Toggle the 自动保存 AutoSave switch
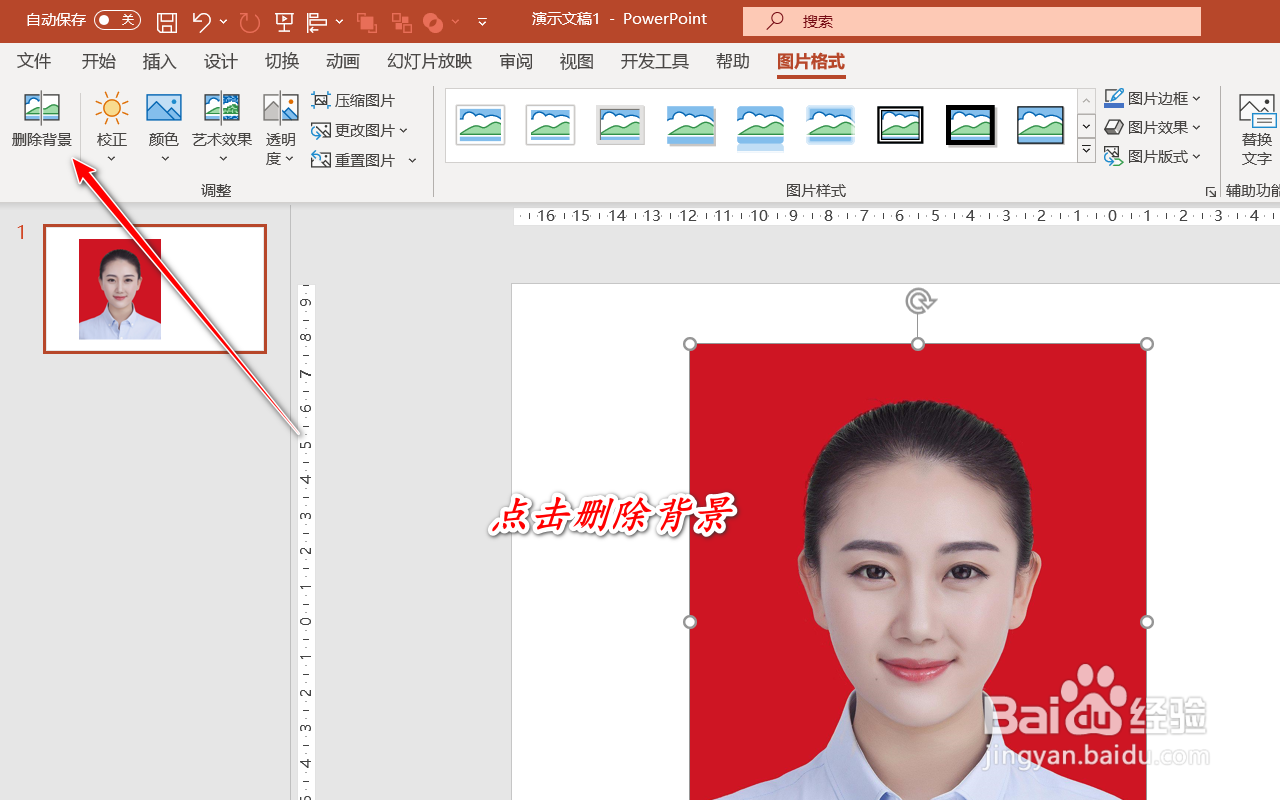 117,19
